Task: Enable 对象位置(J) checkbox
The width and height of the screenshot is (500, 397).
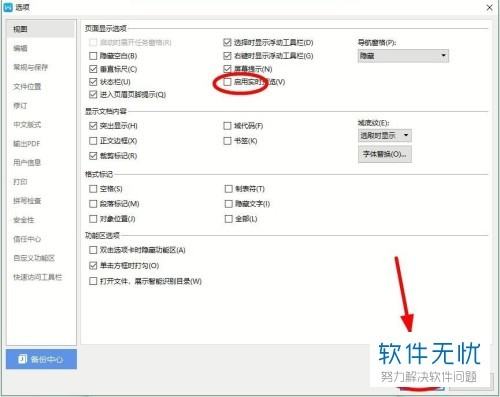Action: (93, 219)
